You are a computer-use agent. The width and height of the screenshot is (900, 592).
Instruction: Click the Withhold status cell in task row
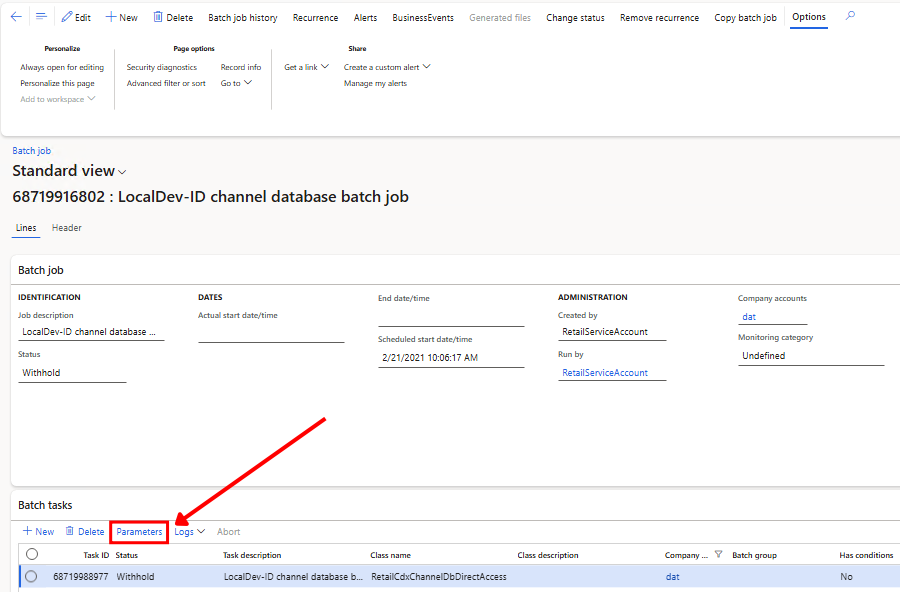(135, 576)
